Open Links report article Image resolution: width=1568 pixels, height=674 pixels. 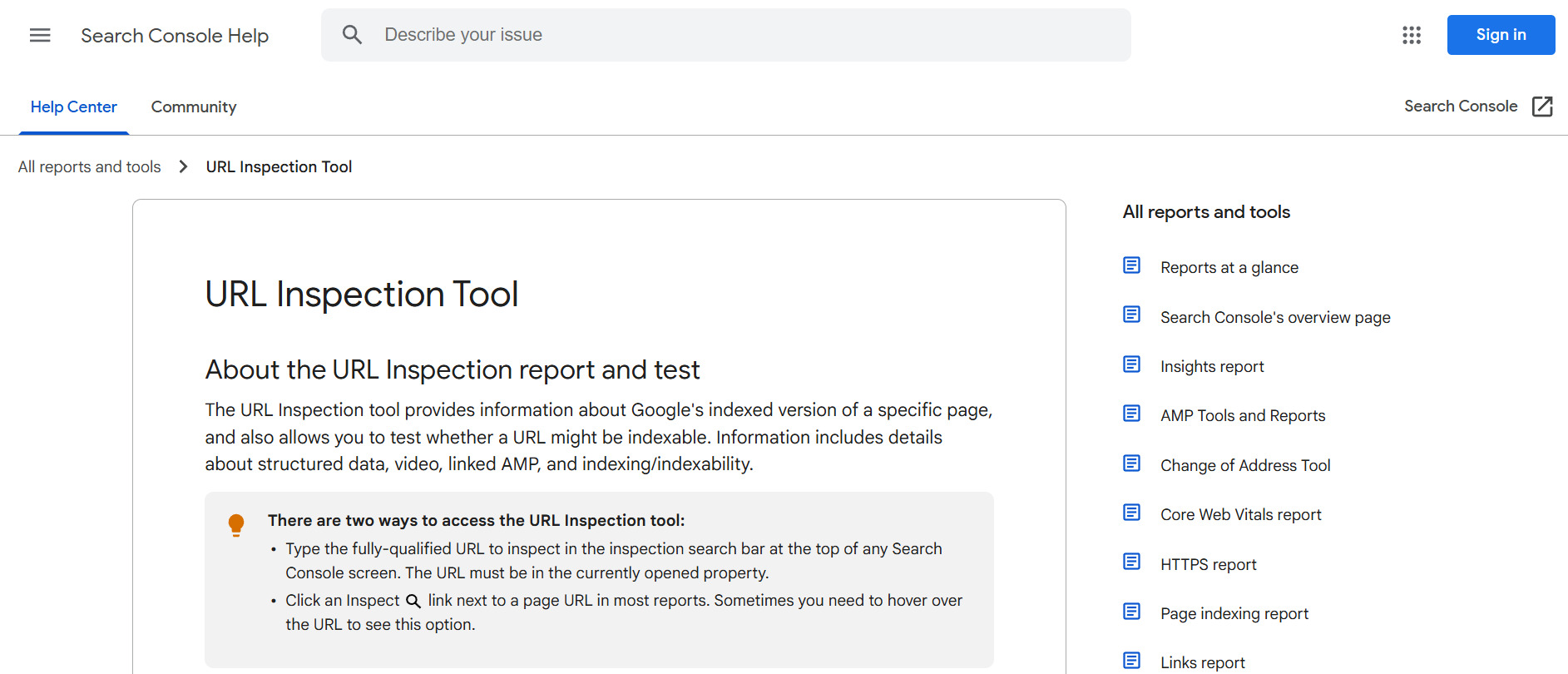pos(1203,663)
